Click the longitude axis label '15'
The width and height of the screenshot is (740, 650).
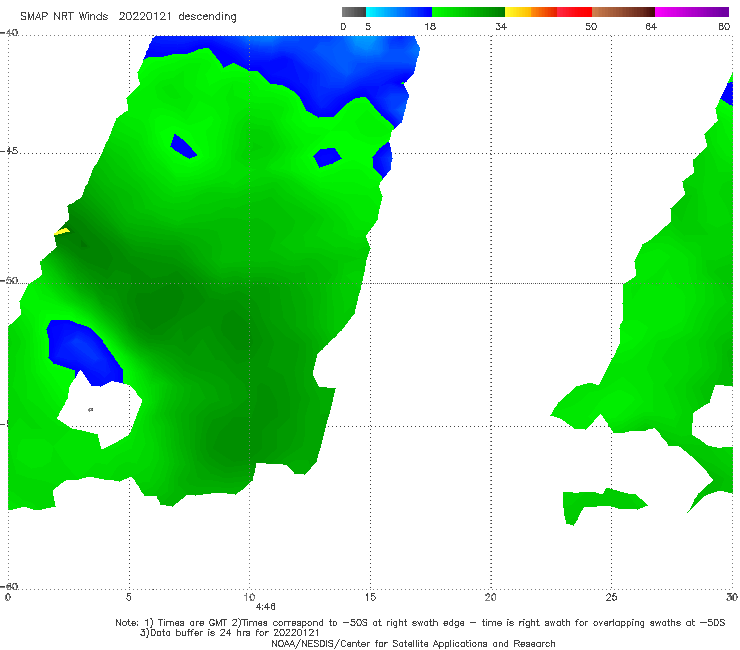click(370, 597)
